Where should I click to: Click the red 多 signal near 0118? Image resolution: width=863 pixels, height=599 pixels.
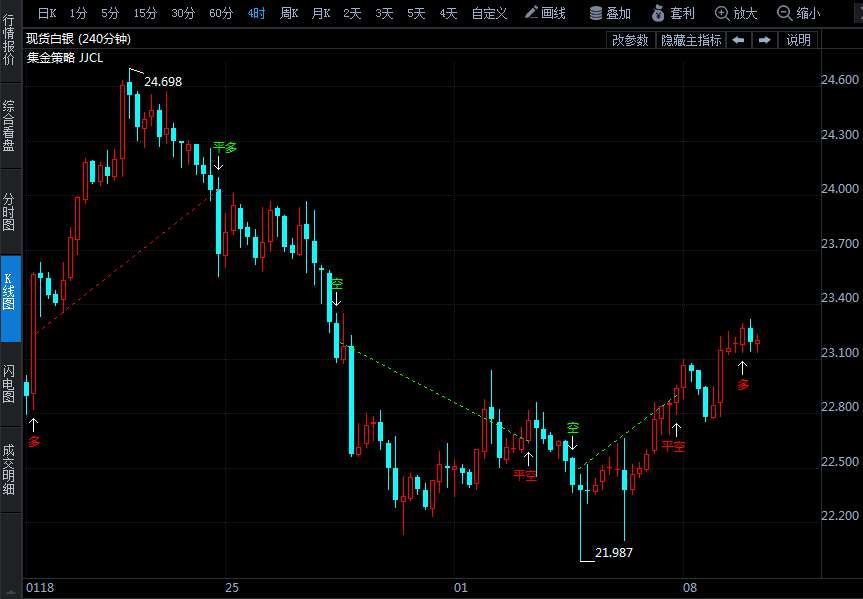tap(34, 442)
